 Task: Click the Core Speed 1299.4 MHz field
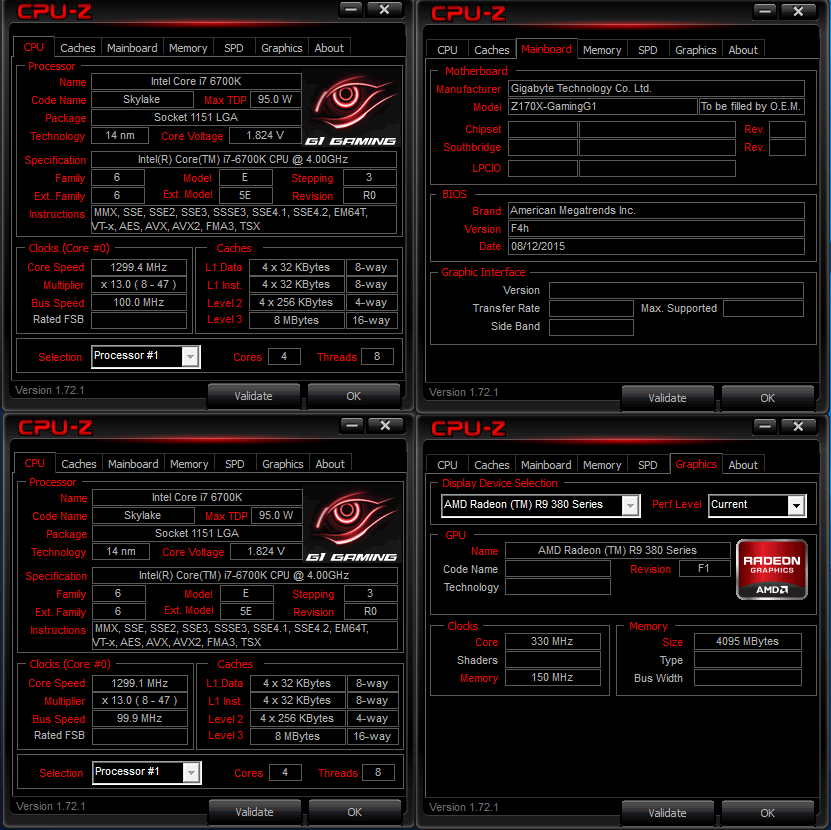tap(139, 267)
